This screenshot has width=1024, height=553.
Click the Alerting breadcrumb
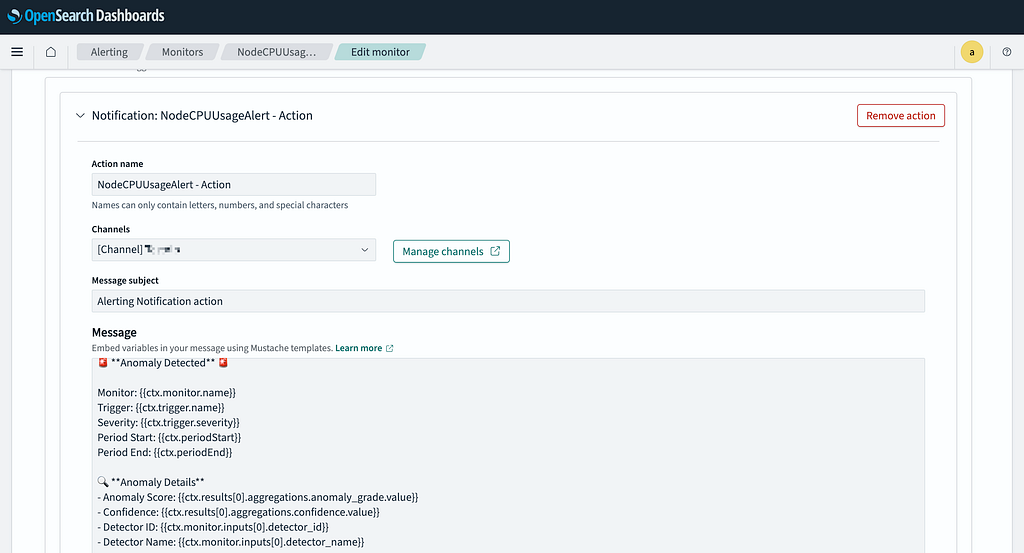109,52
